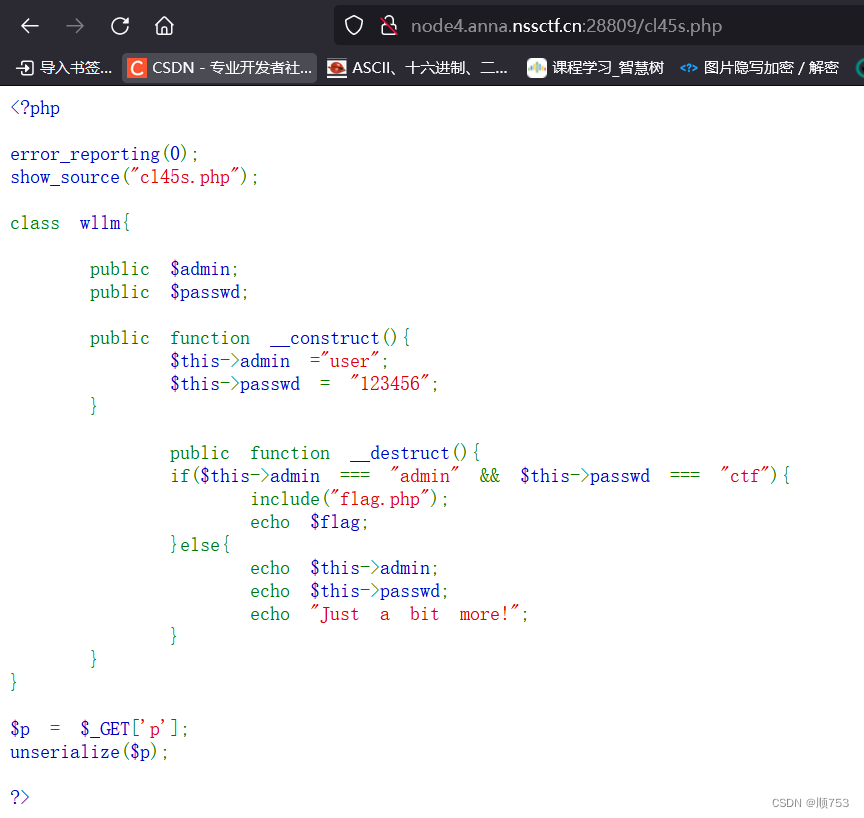Open the browser home page
Screen dimensions: 864x818
click(x=164, y=26)
